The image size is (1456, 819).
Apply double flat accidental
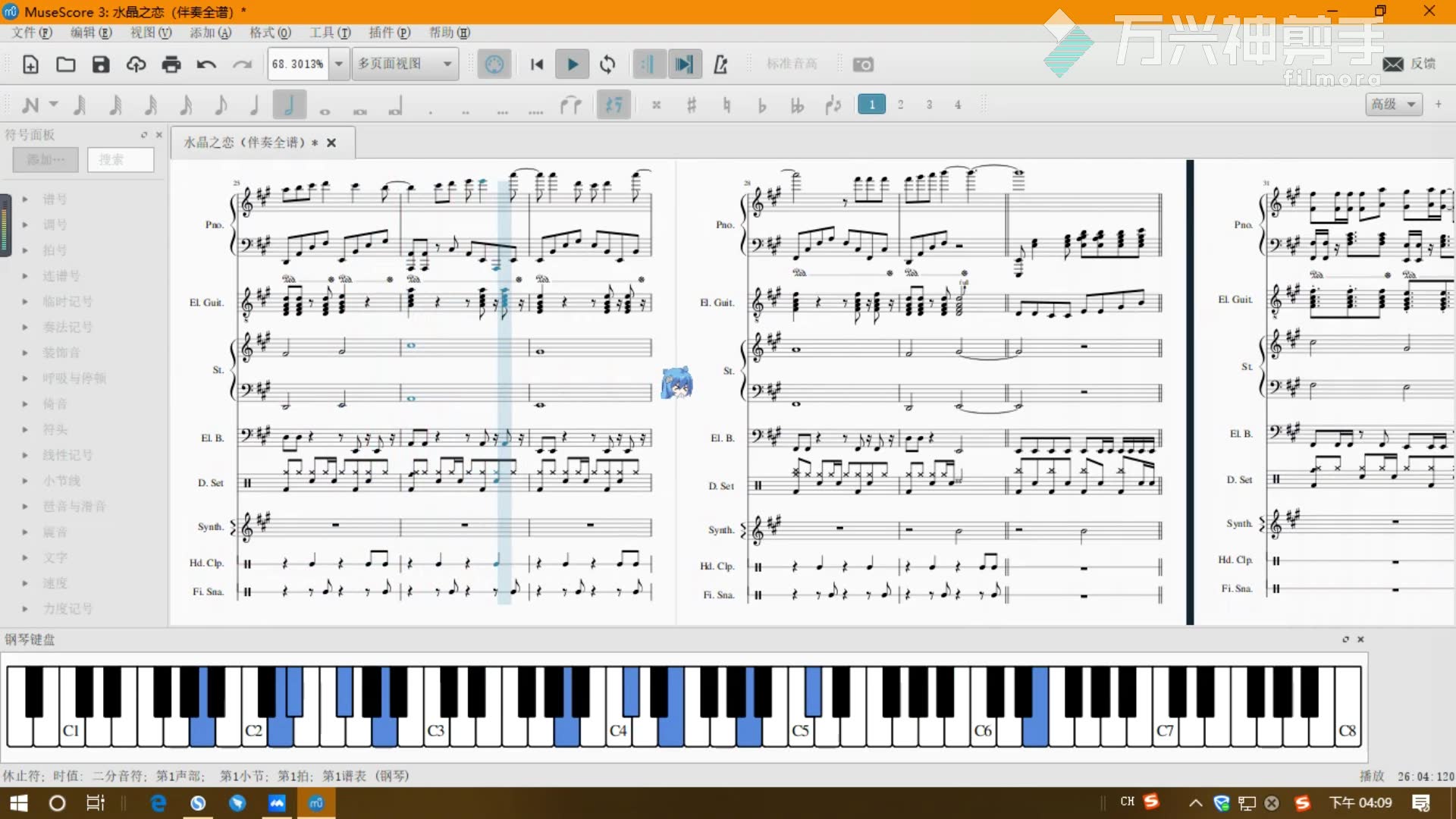click(x=797, y=105)
